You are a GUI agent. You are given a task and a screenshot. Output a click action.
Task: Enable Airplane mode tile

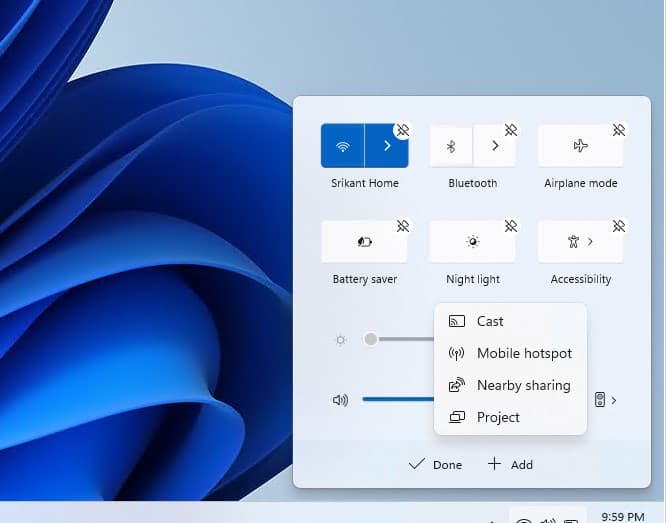click(580, 146)
